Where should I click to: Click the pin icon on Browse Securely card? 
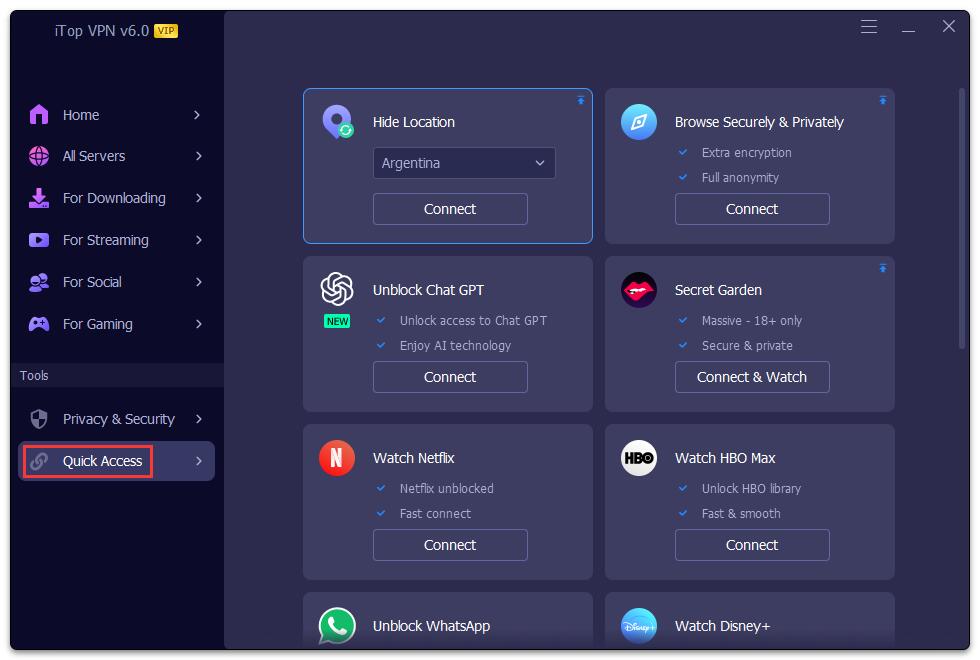(882, 100)
